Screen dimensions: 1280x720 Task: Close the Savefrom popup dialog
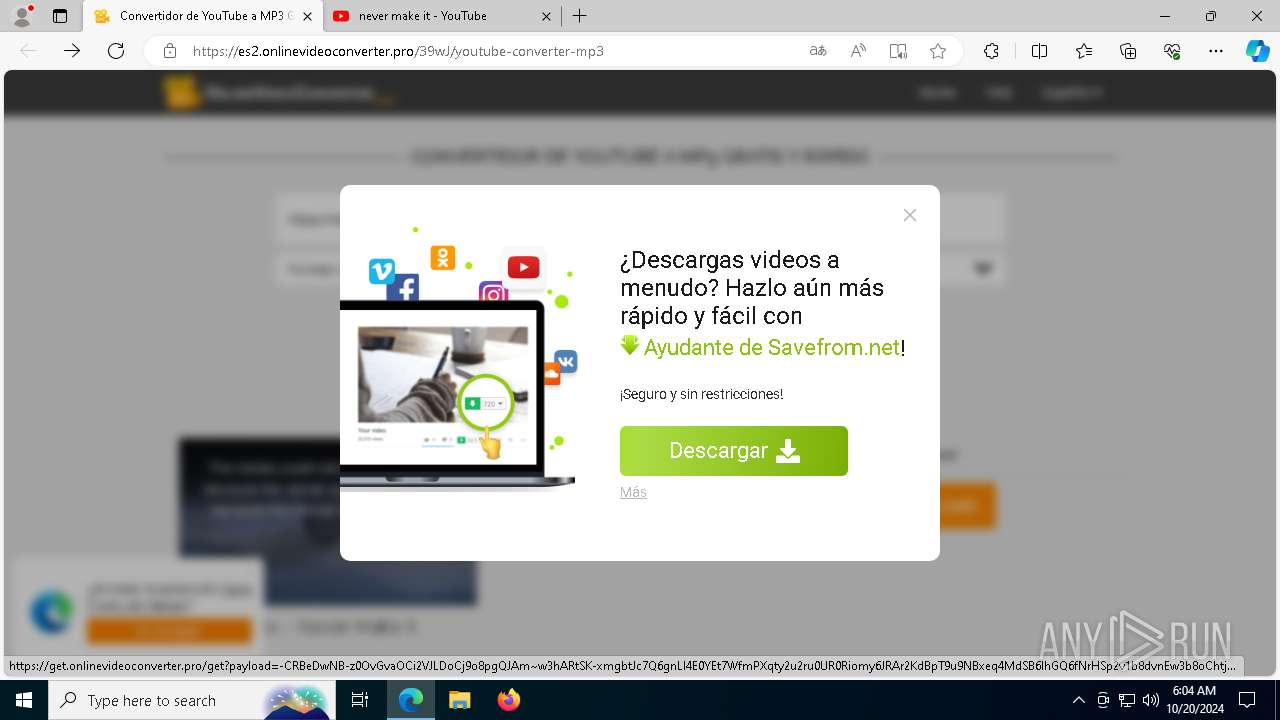tap(909, 215)
